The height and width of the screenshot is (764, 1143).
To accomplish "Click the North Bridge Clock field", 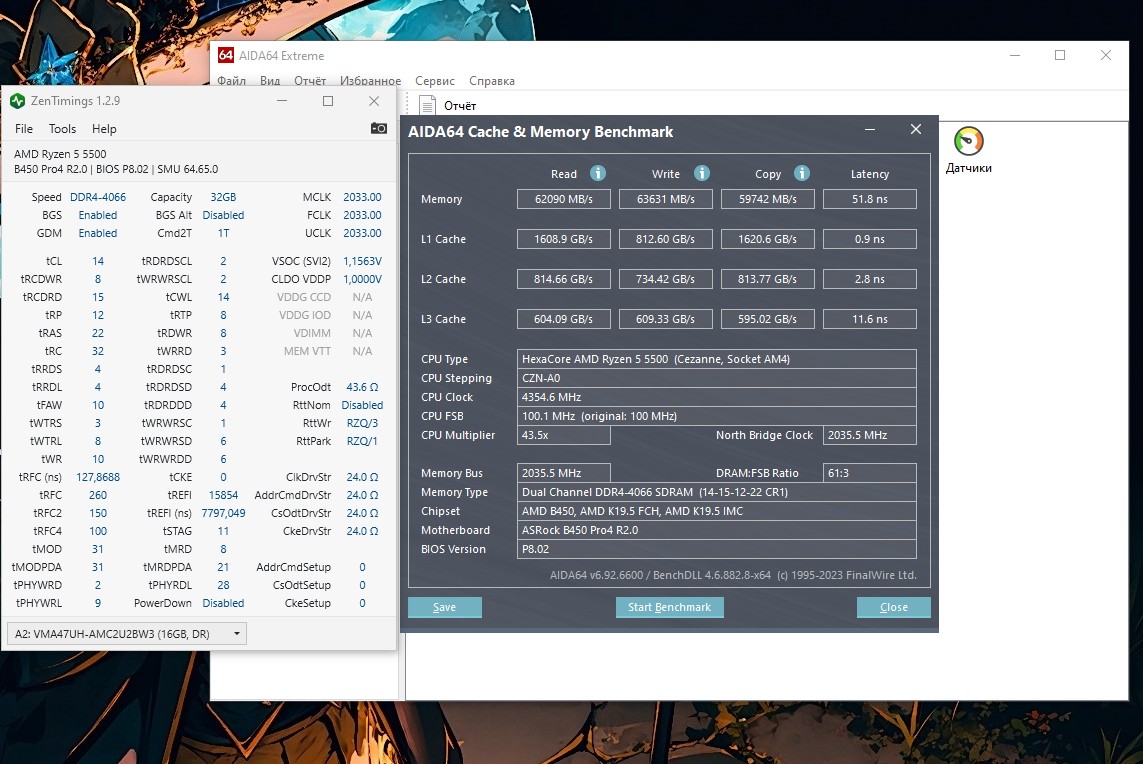I will (x=870, y=435).
